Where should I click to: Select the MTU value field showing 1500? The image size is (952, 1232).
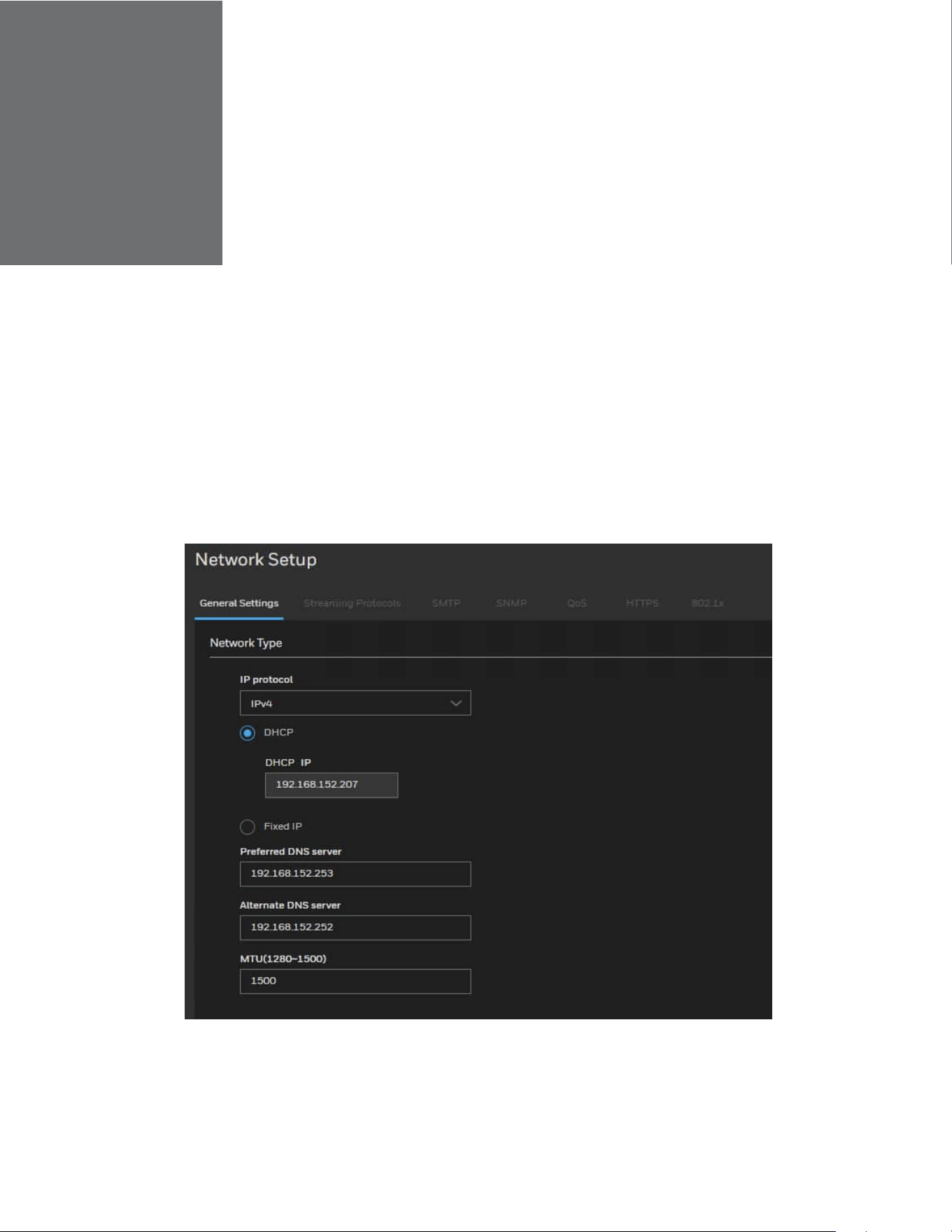pos(355,981)
